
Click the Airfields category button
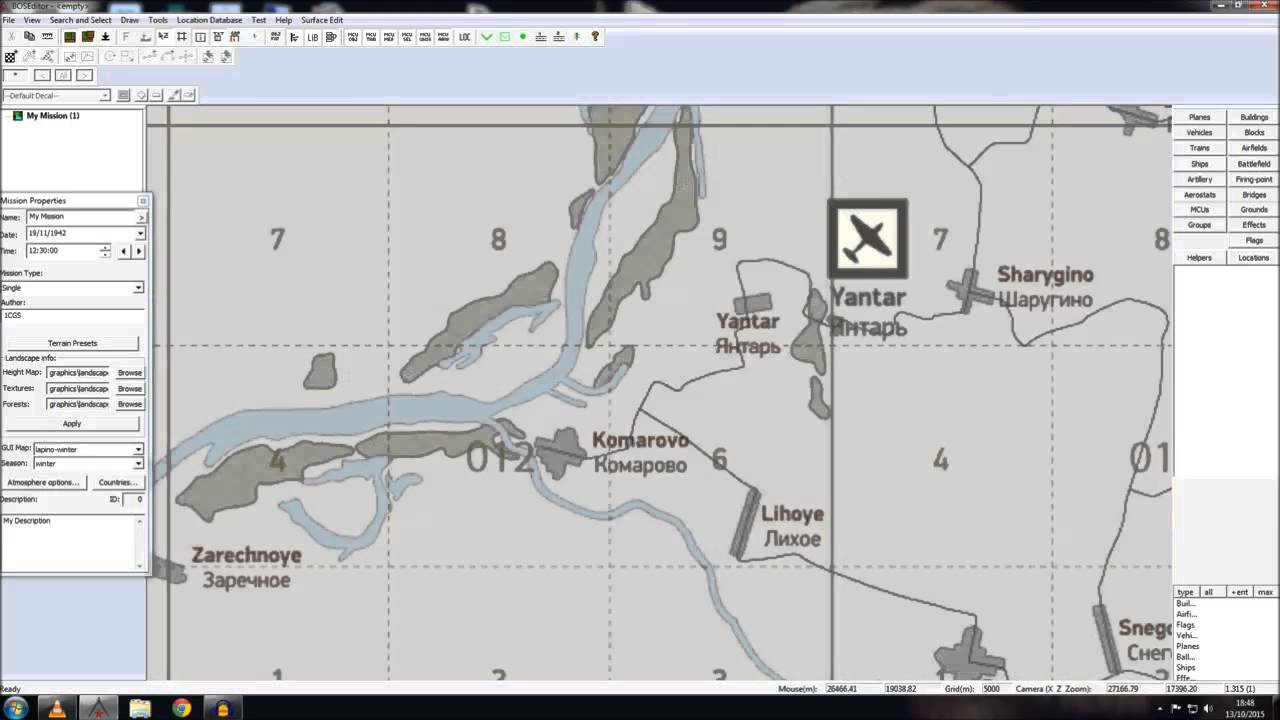coord(1254,148)
